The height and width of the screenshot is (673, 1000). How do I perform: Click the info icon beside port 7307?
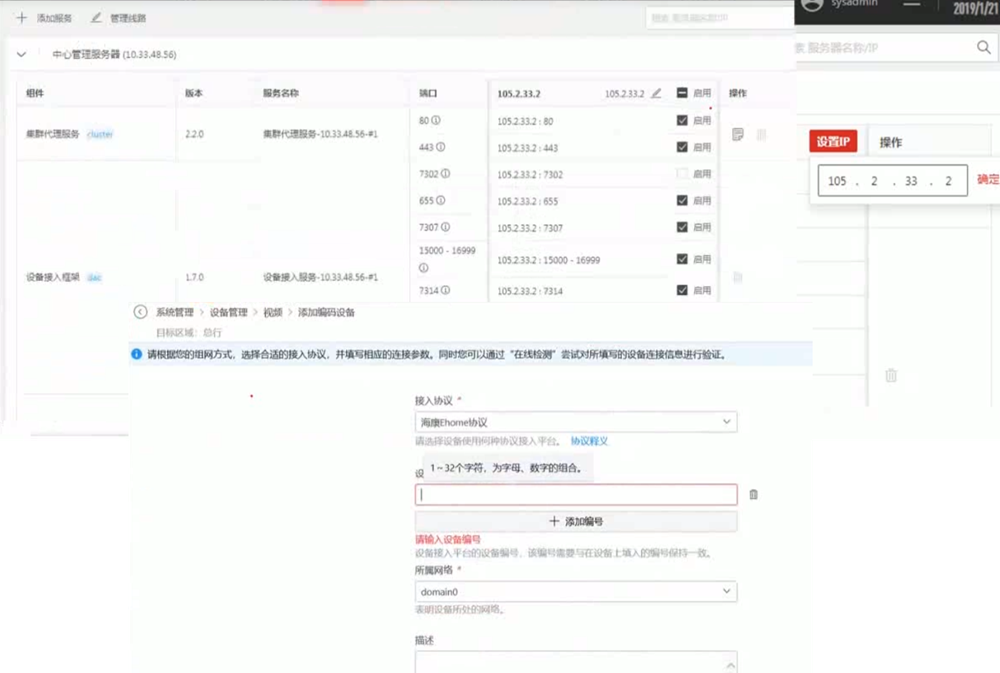446,227
